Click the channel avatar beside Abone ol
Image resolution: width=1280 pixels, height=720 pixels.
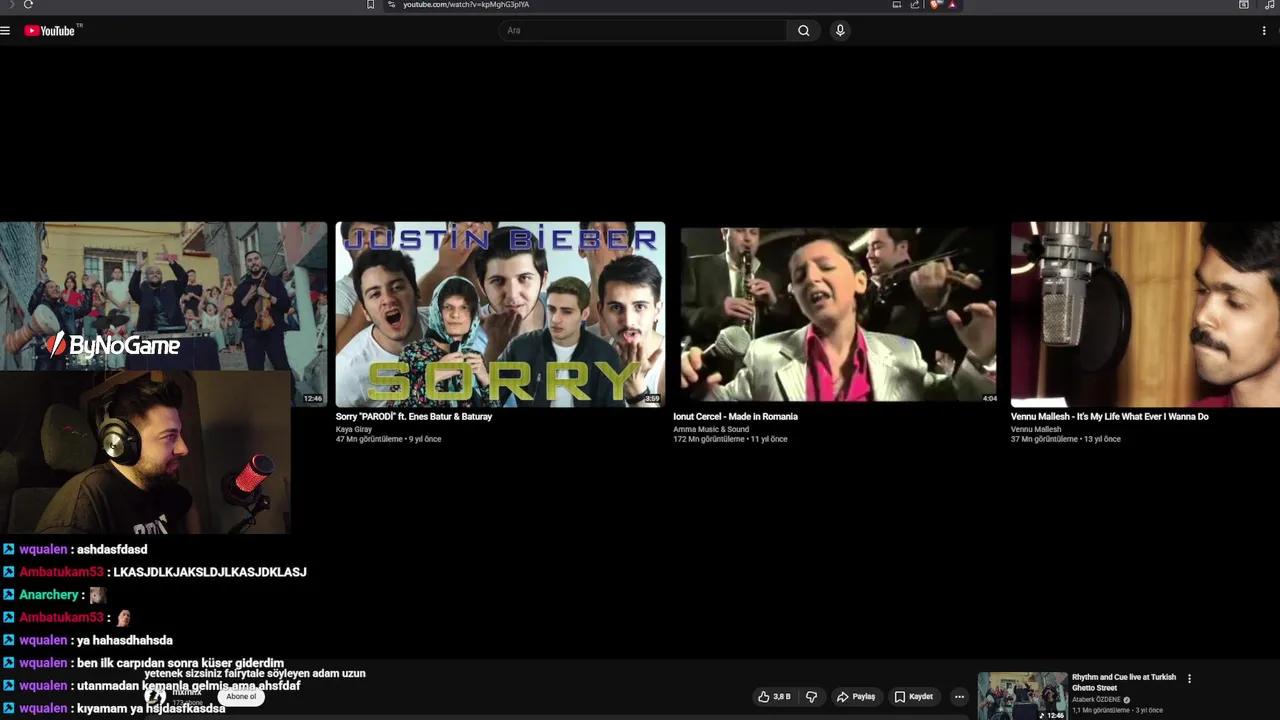154,697
